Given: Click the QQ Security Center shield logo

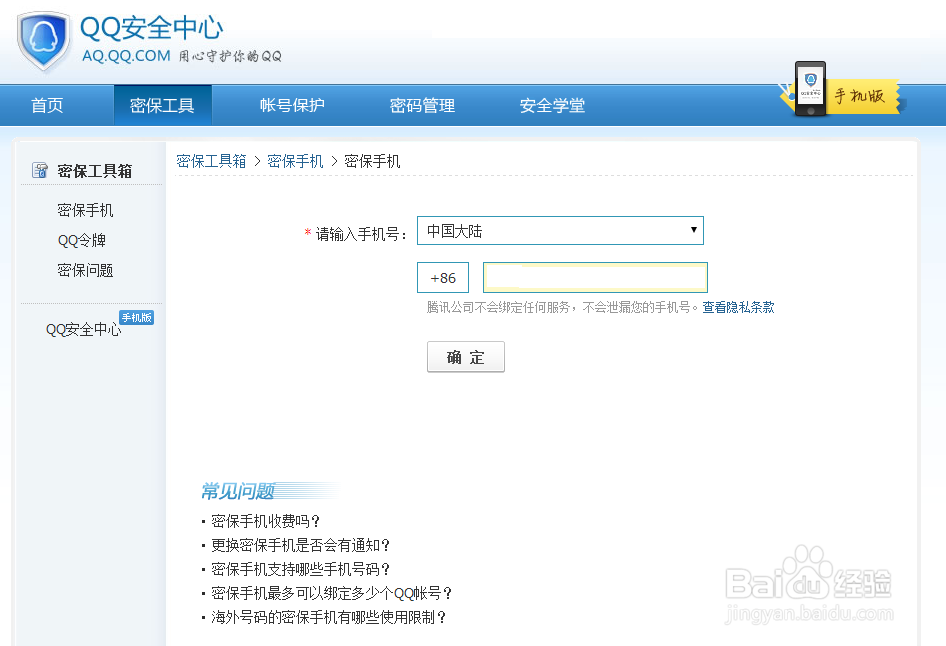Looking at the screenshot, I should 42,38.
